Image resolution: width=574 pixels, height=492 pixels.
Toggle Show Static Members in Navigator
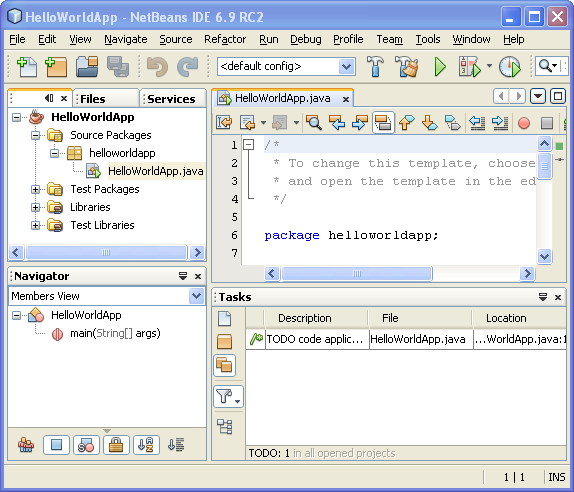(x=86, y=445)
